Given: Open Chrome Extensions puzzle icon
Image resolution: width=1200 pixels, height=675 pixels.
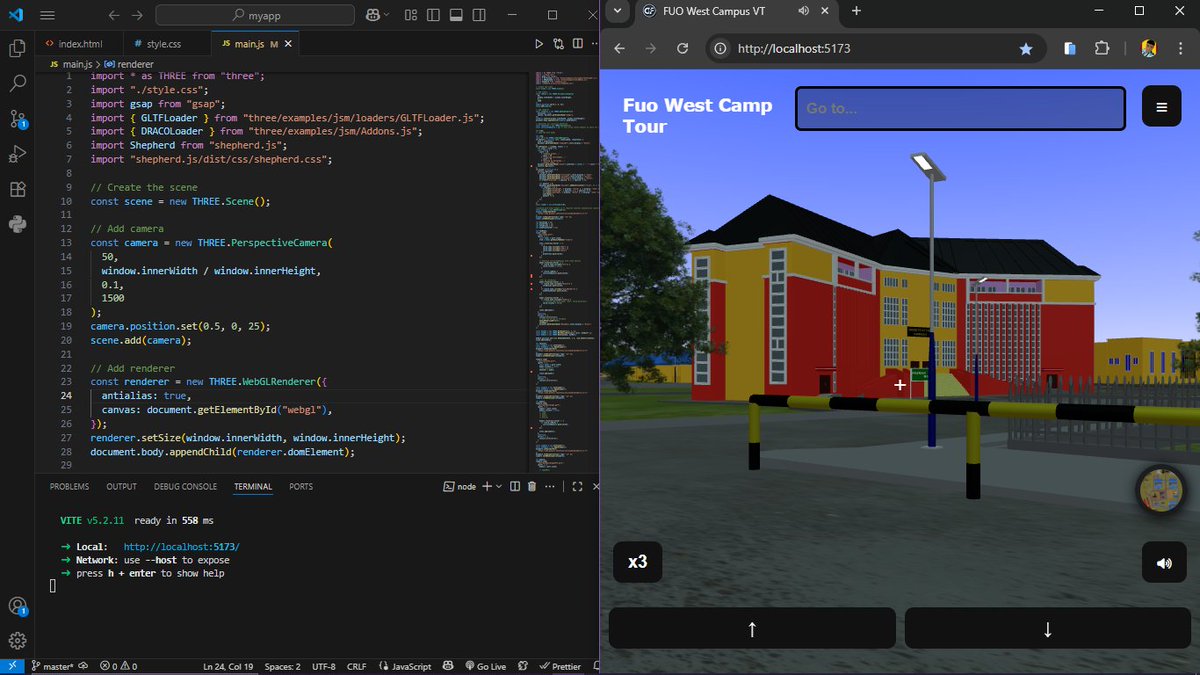Looking at the screenshot, I should pyautogui.click(x=1102, y=48).
